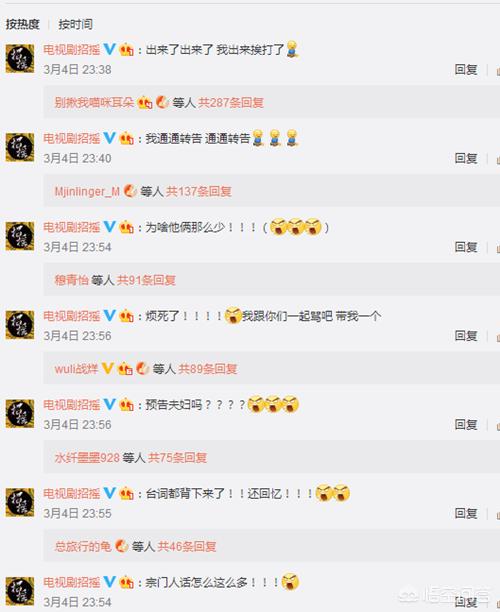Click blue V badge on 出来了出来了 comment
The image size is (500, 612).
click(x=110, y=49)
